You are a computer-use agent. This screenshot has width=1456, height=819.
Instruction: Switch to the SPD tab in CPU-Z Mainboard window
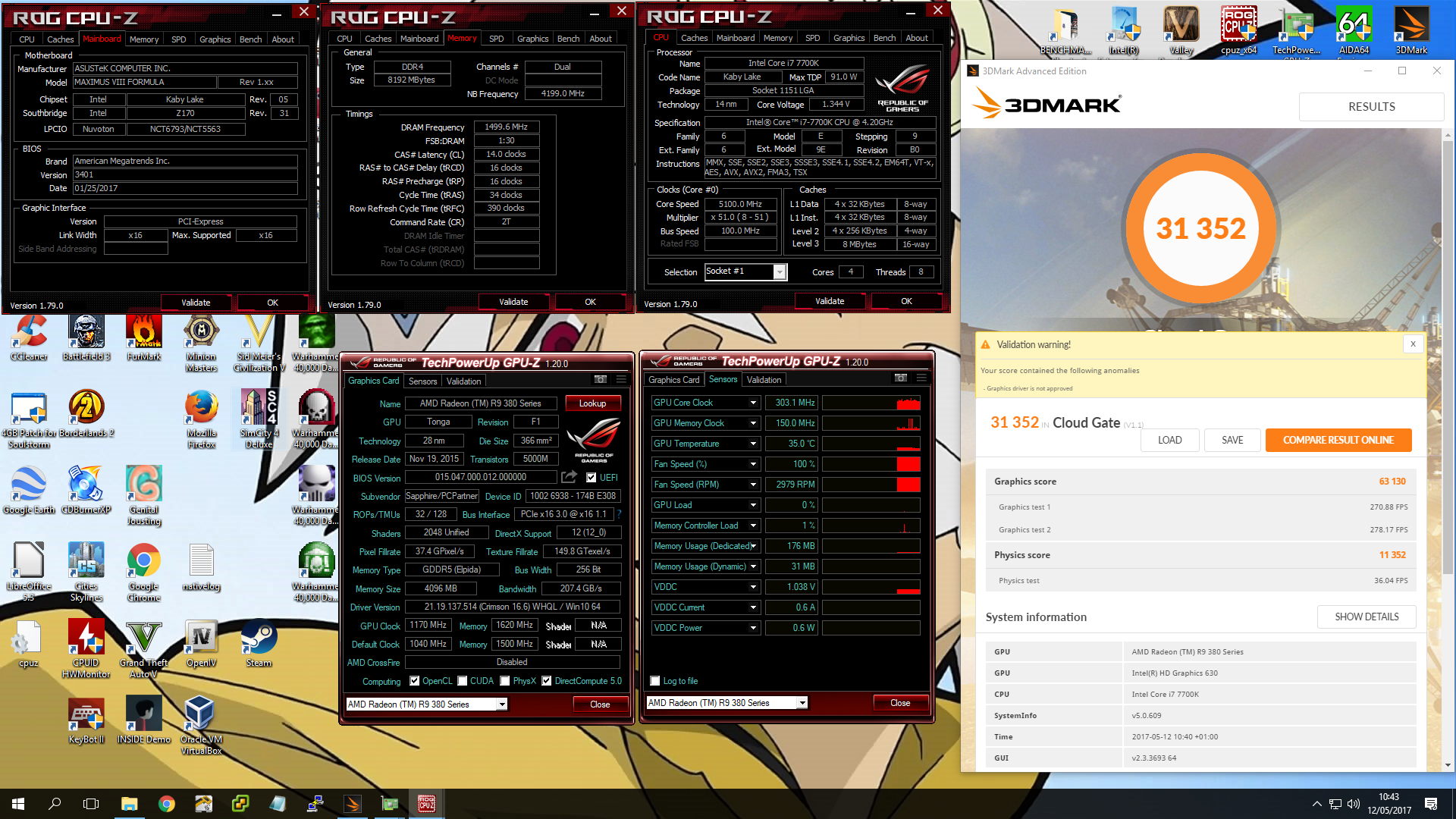(178, 39)
